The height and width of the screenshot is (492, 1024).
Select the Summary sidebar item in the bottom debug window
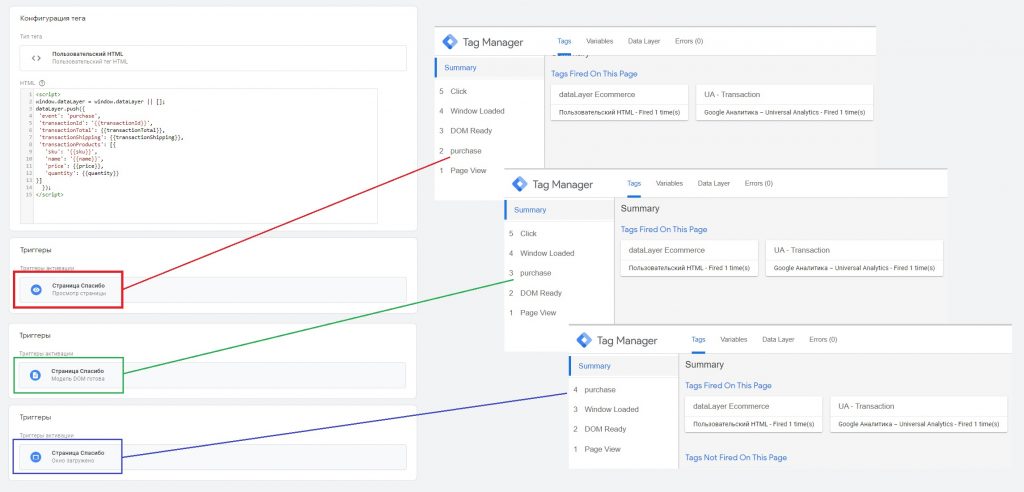click(x=624, y=366)
